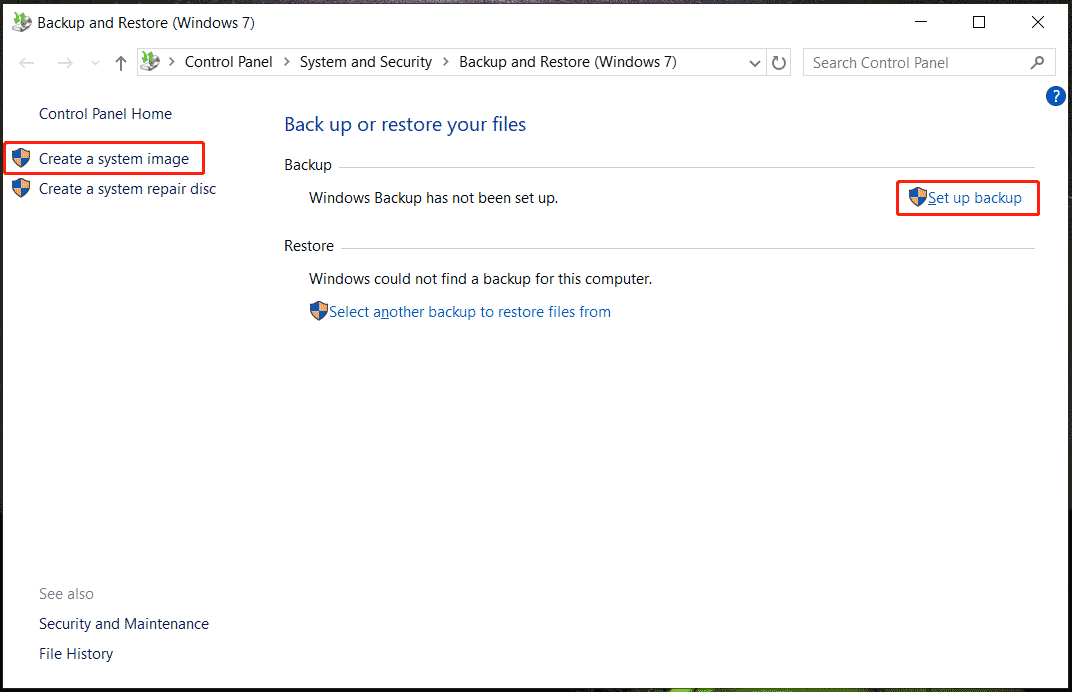Viewport: 1072px width, 692px height.
Task: Click the Search Control Panel field
Action: tap(915, 63)
